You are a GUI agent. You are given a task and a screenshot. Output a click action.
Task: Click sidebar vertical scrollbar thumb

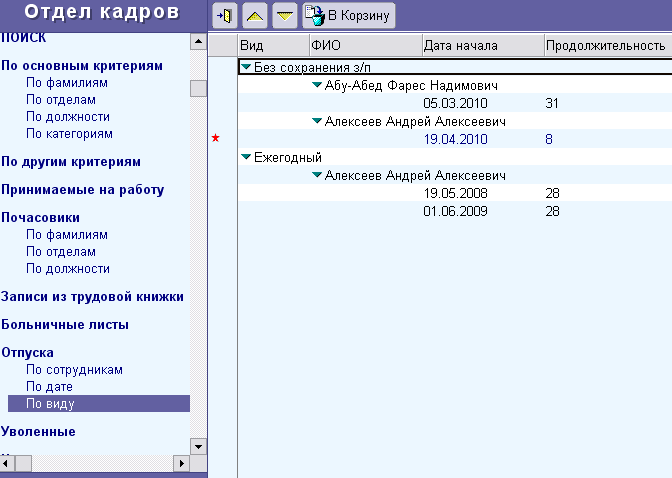tap(198, 89)
